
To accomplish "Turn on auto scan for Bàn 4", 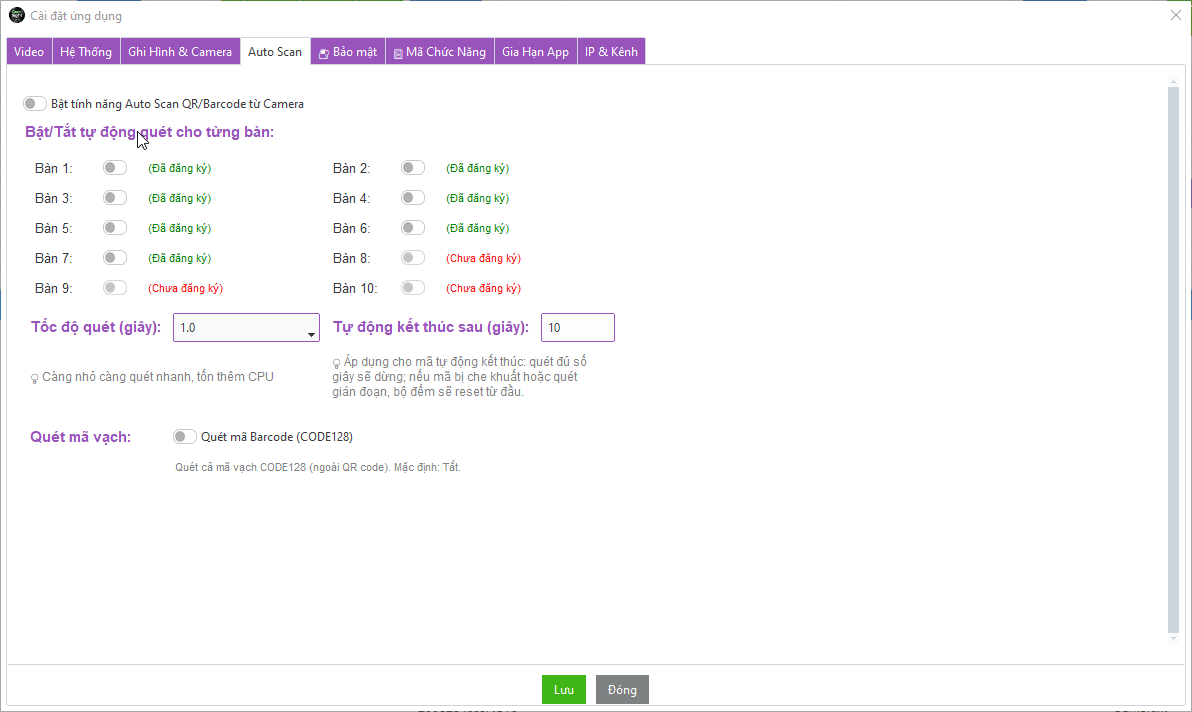I will [x=413, y=198].
